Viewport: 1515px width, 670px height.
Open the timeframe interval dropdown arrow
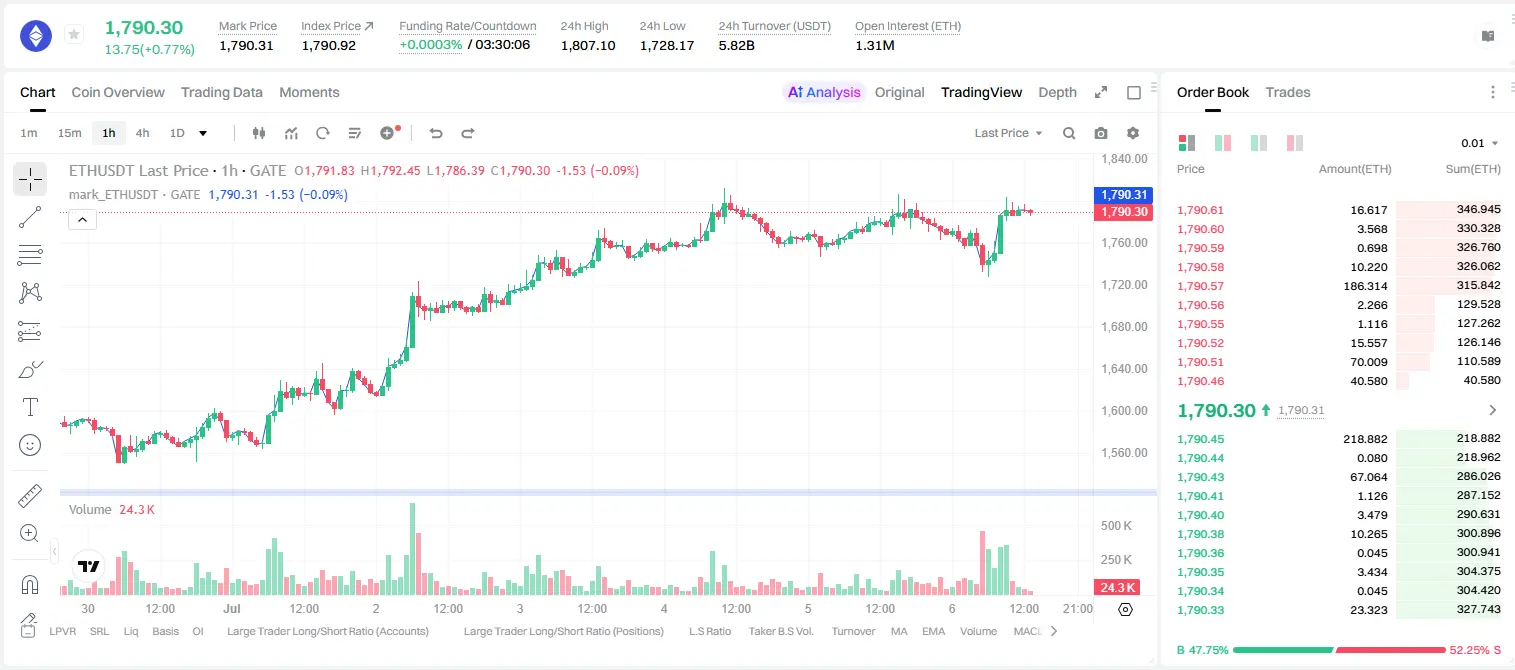coord(203,133)
